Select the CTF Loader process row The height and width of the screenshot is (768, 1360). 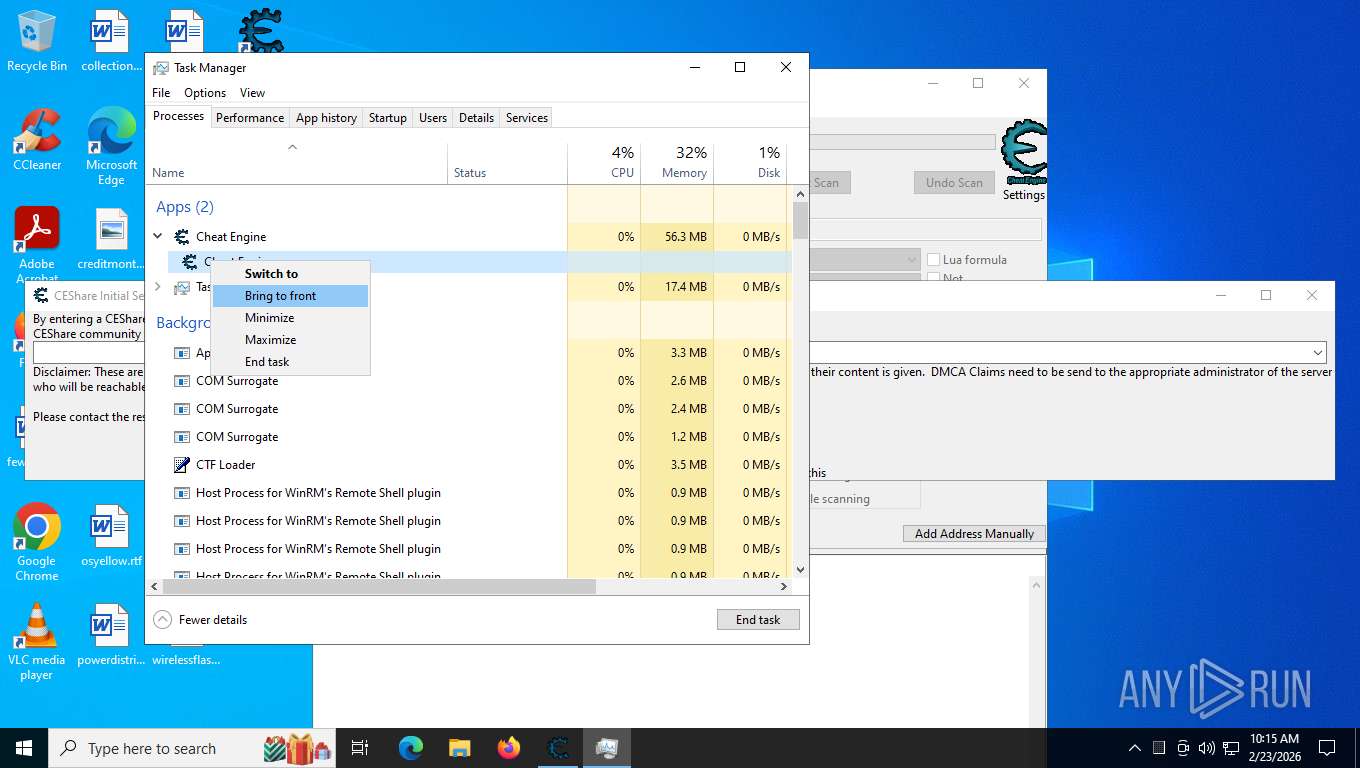(468, 465)
